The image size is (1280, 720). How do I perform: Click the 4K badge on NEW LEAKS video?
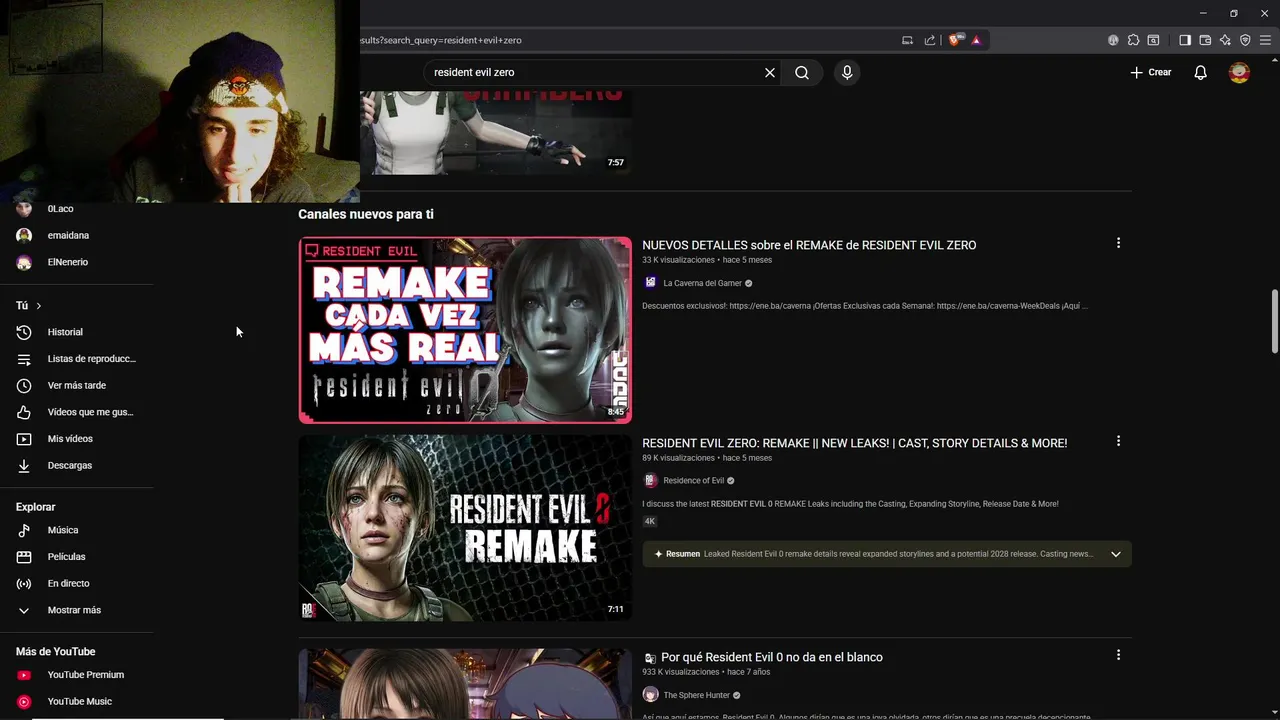pyautogui.click(x=650, y=522)
